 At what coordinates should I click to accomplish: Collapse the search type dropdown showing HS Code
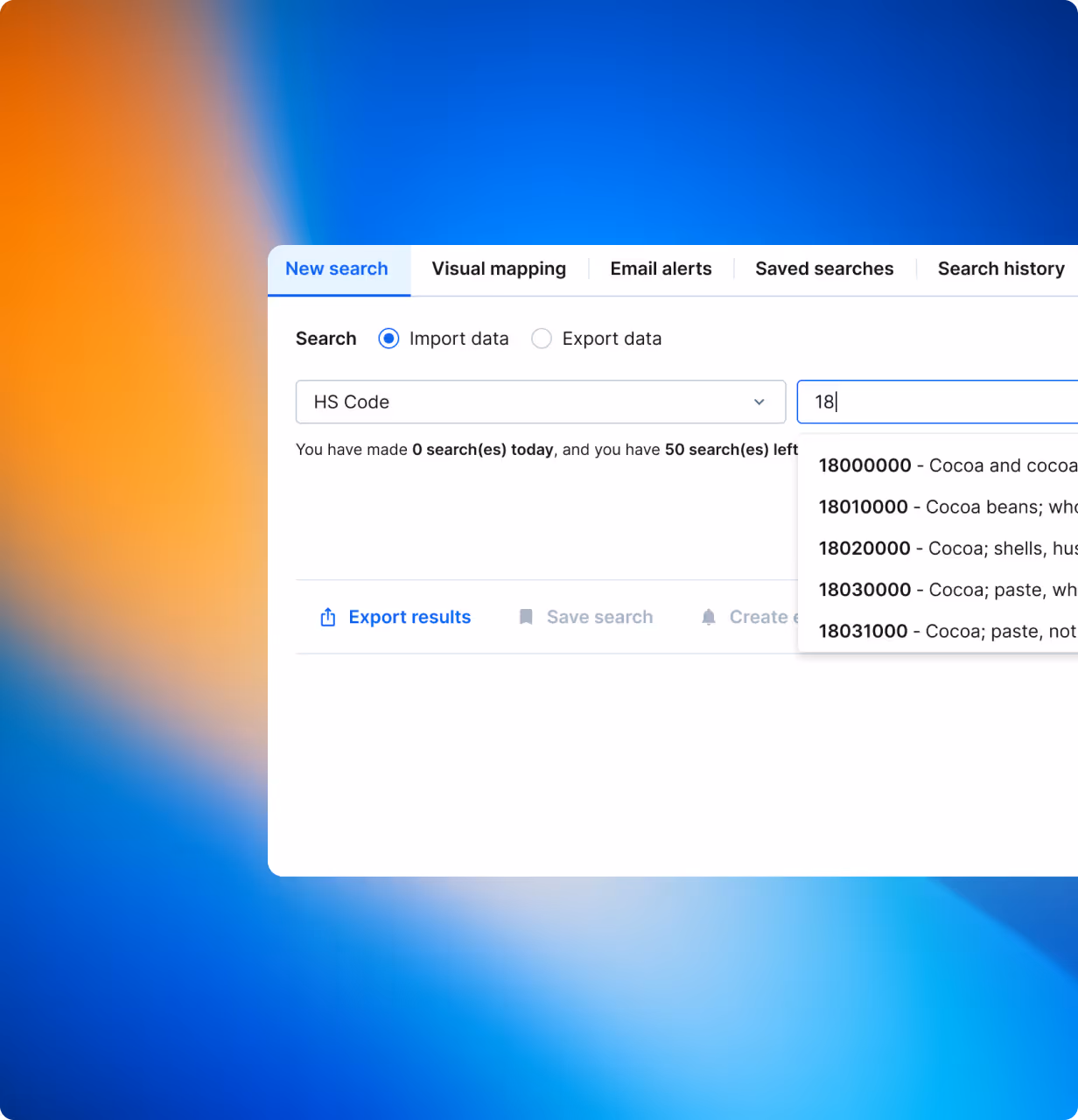pos(759,402)
